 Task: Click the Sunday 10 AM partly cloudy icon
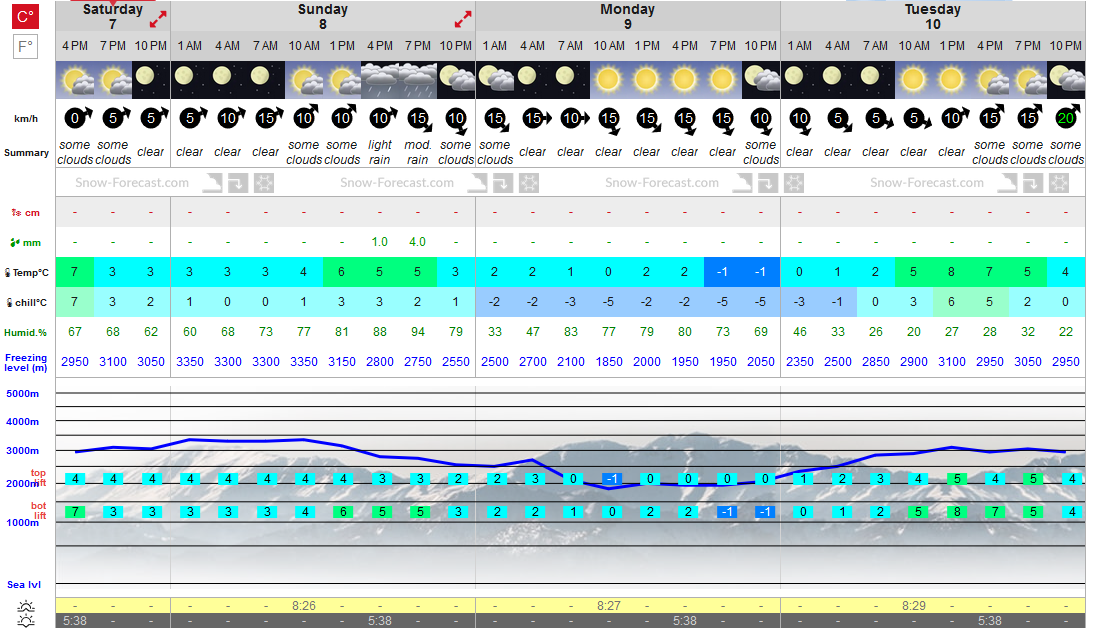point(304,80)
